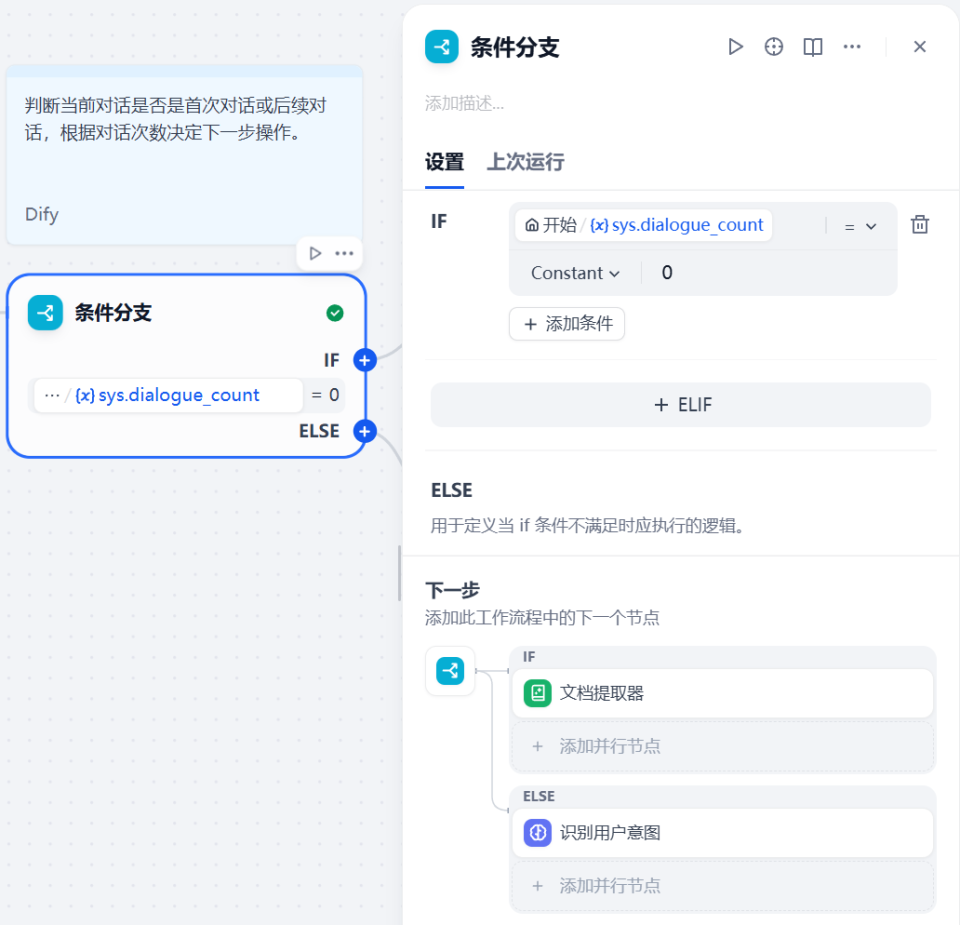Open the = operator dropdown

tap(858, 225)
